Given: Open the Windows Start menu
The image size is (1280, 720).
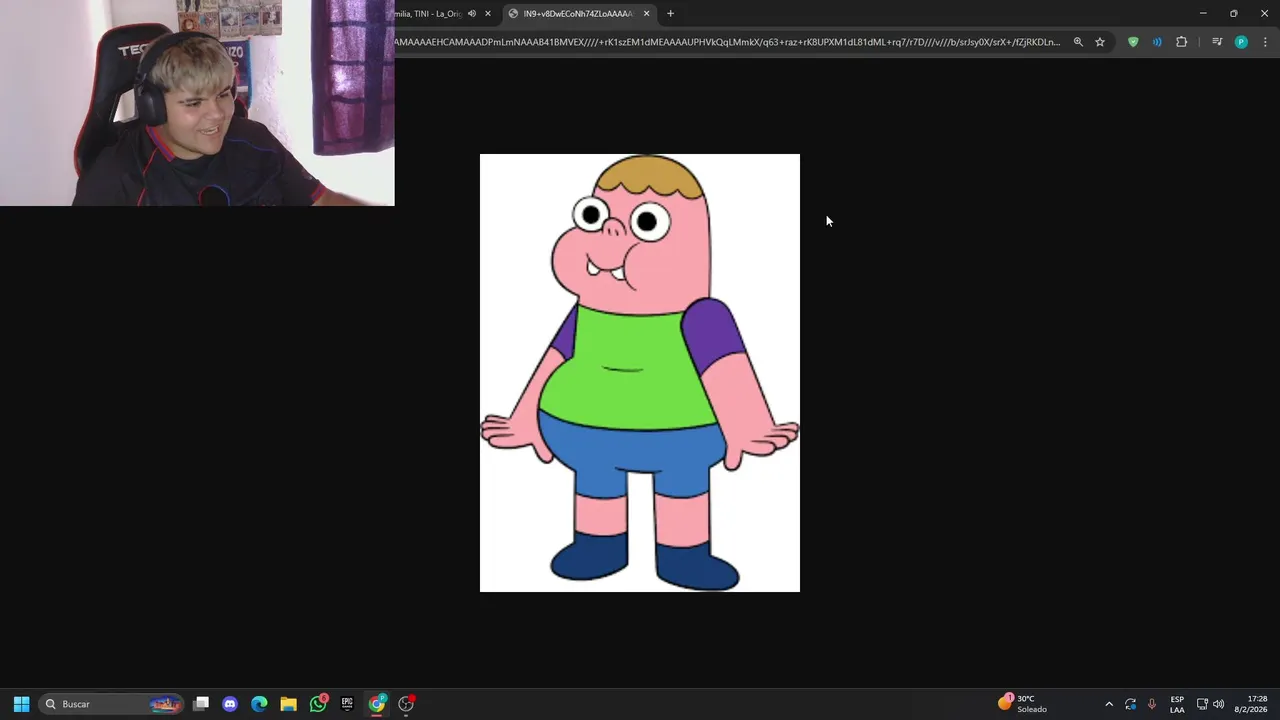Looking at the screenshot, I should point(21,704).
